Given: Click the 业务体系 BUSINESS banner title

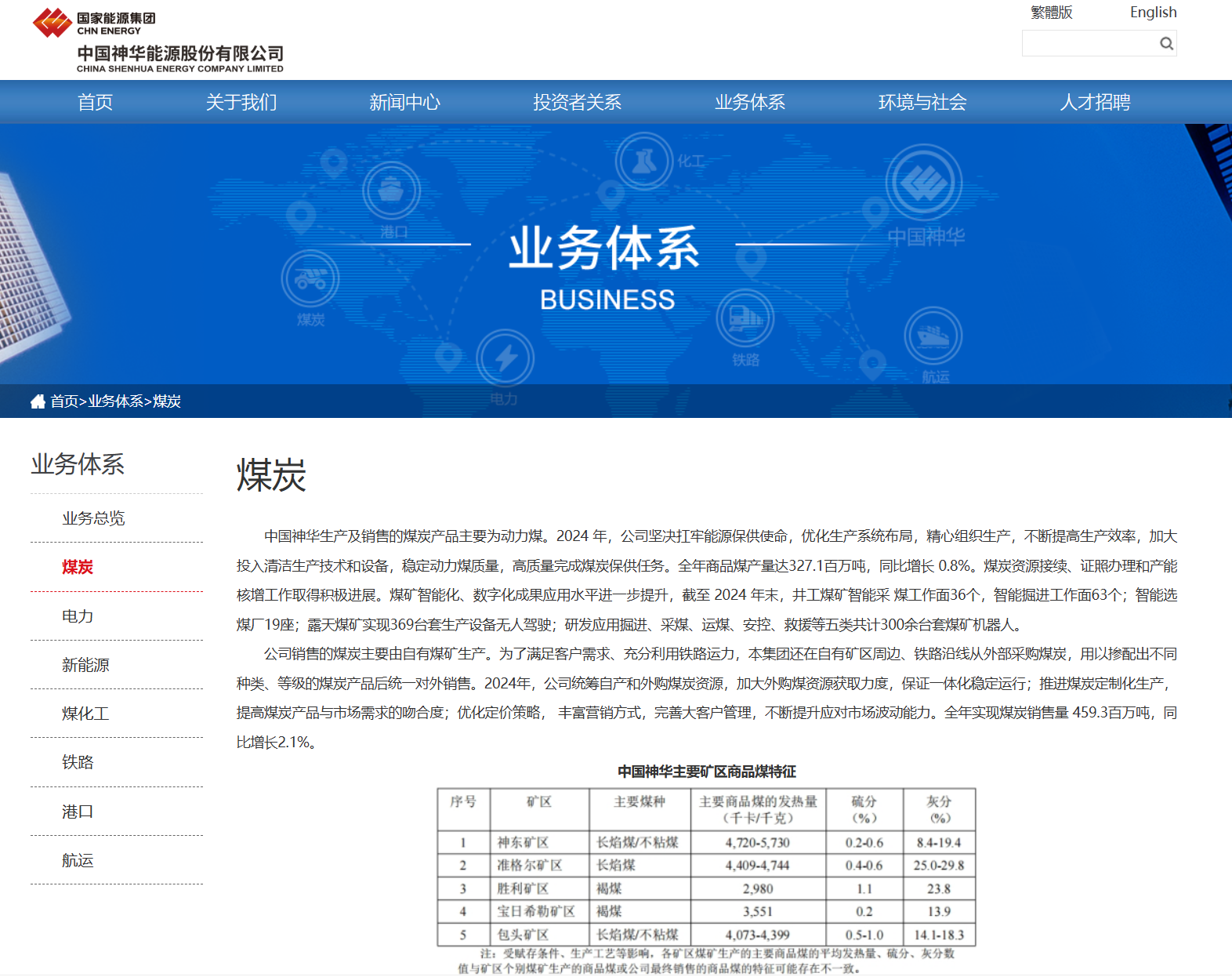Looking at the screenshot, I should [605, 267].
